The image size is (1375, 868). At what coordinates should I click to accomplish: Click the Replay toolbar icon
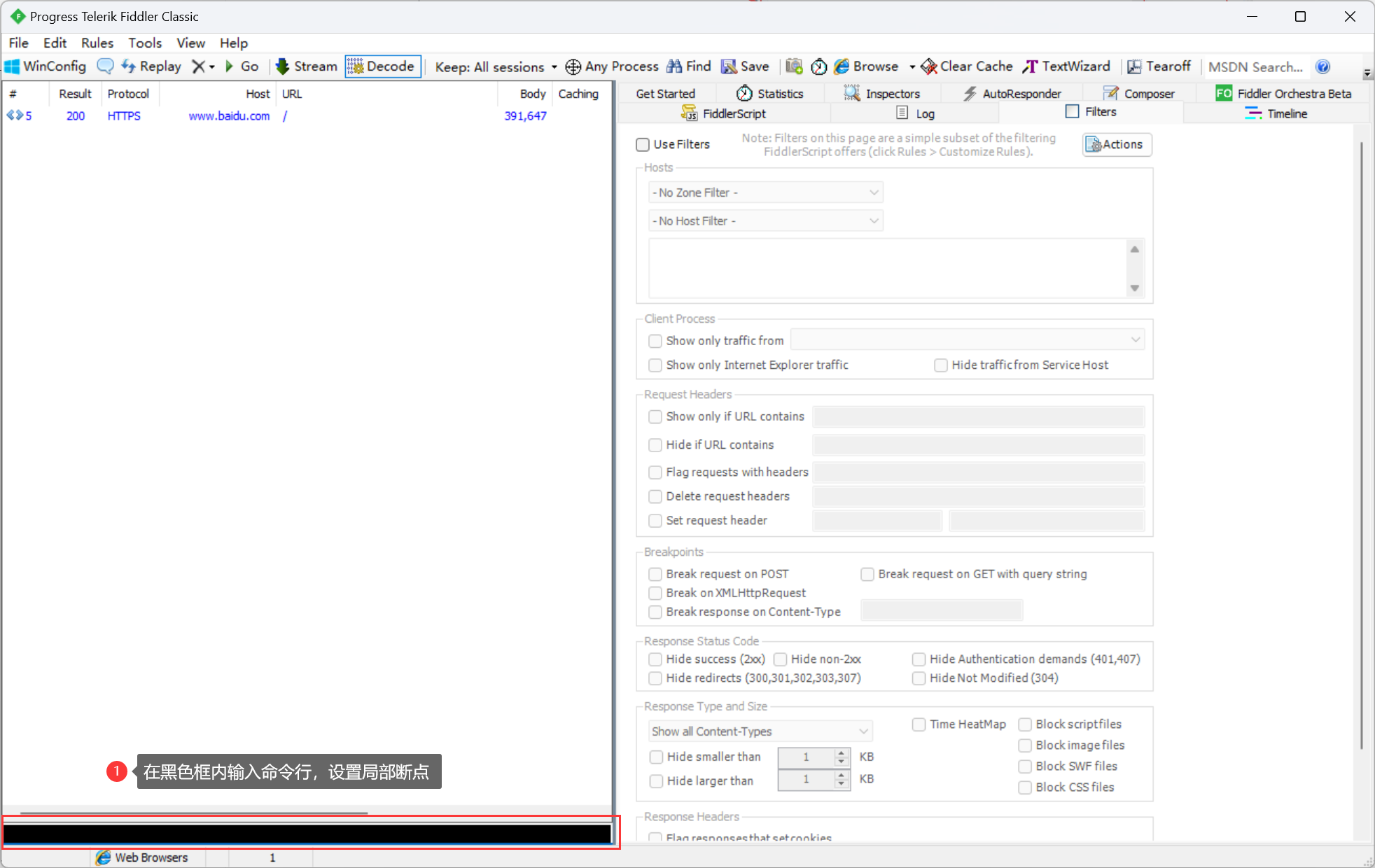point(129,66)
